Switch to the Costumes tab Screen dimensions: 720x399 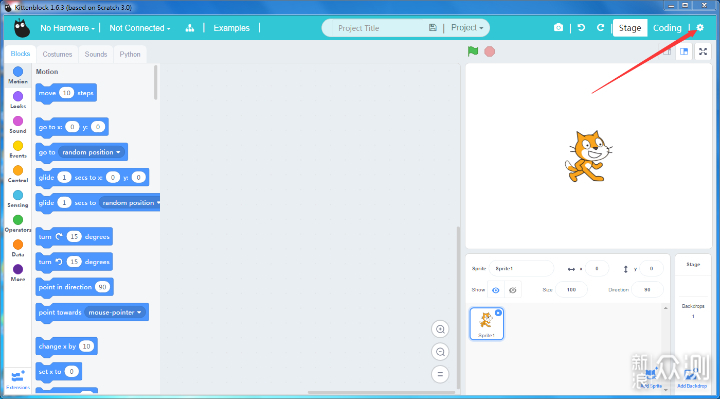click(57, 54)
